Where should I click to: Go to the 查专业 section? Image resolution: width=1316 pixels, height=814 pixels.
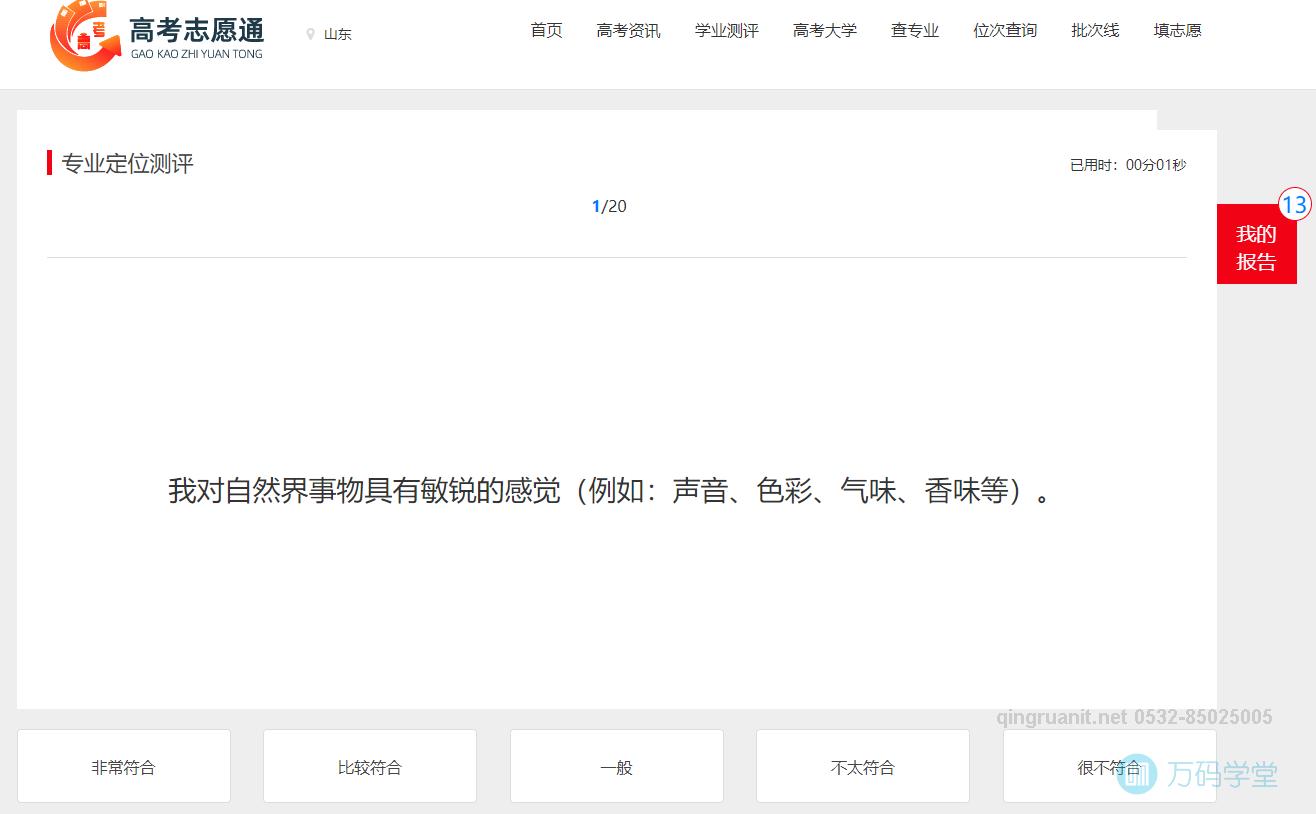(x=913, y=30)
